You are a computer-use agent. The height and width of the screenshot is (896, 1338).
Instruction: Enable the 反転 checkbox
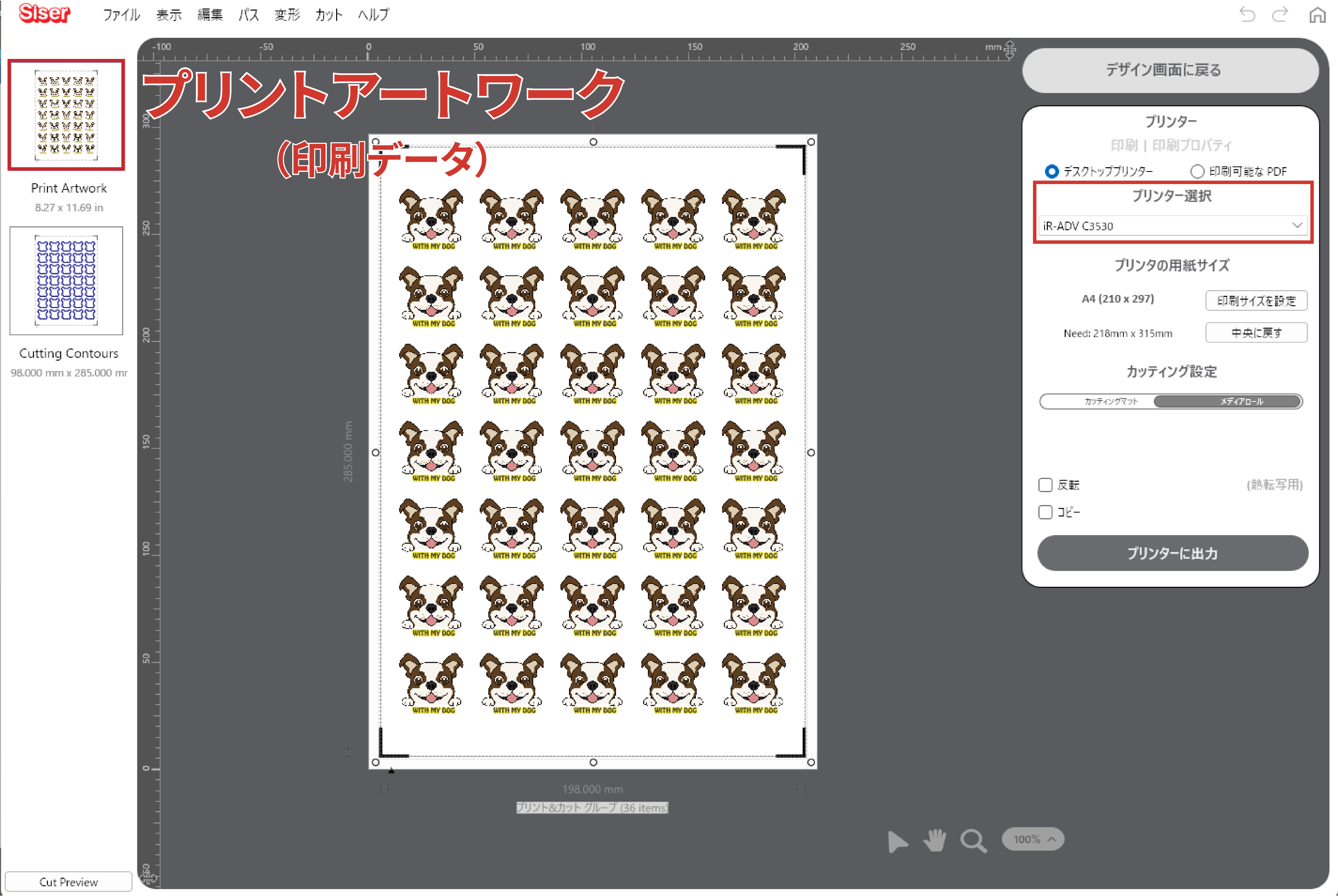[x=1045, y=484]
